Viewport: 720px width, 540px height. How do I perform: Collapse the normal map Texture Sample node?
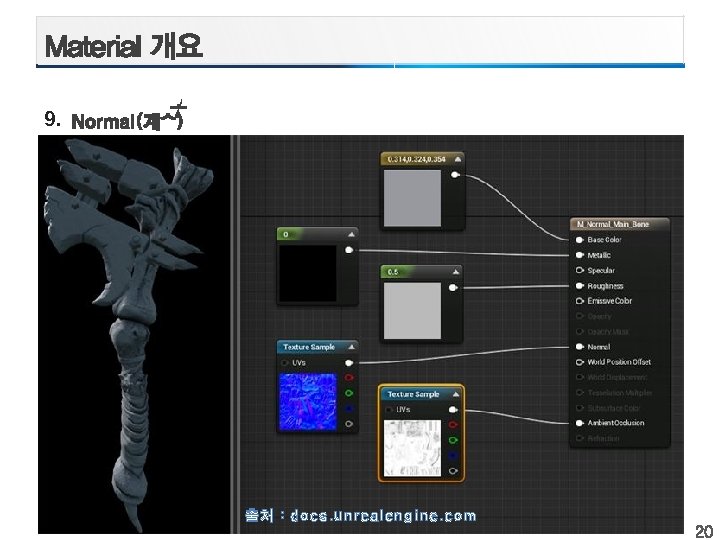click(x=351, y=347)
